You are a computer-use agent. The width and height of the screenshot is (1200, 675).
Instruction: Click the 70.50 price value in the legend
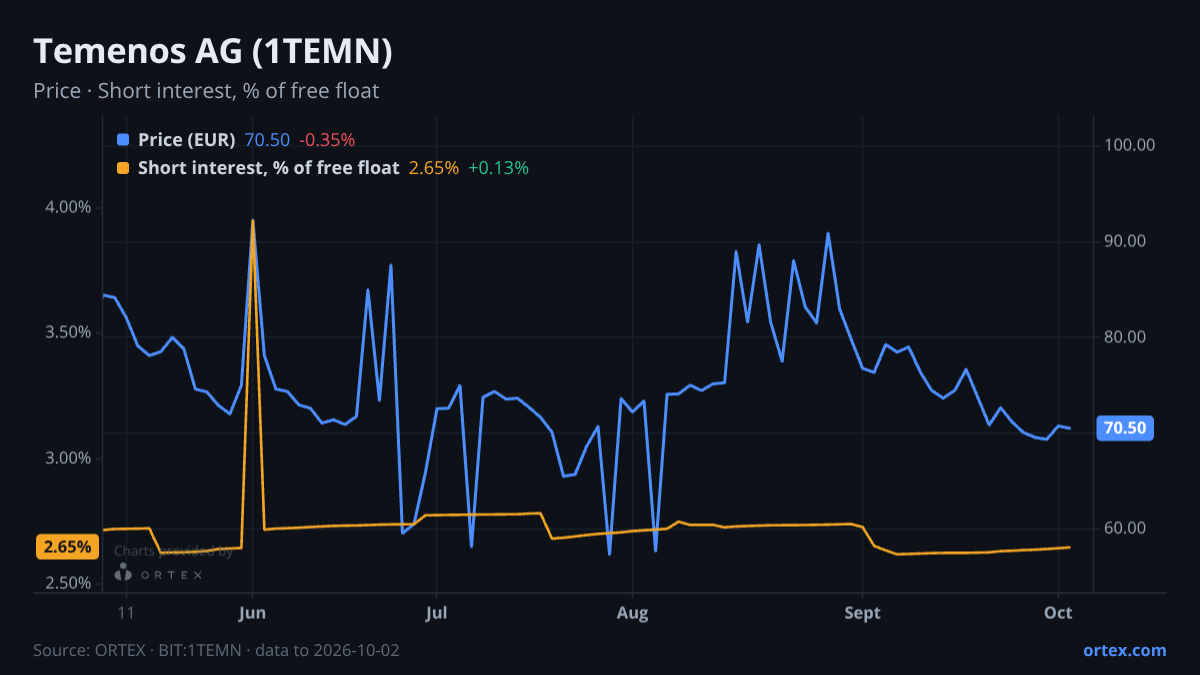(x=267, y=140)
